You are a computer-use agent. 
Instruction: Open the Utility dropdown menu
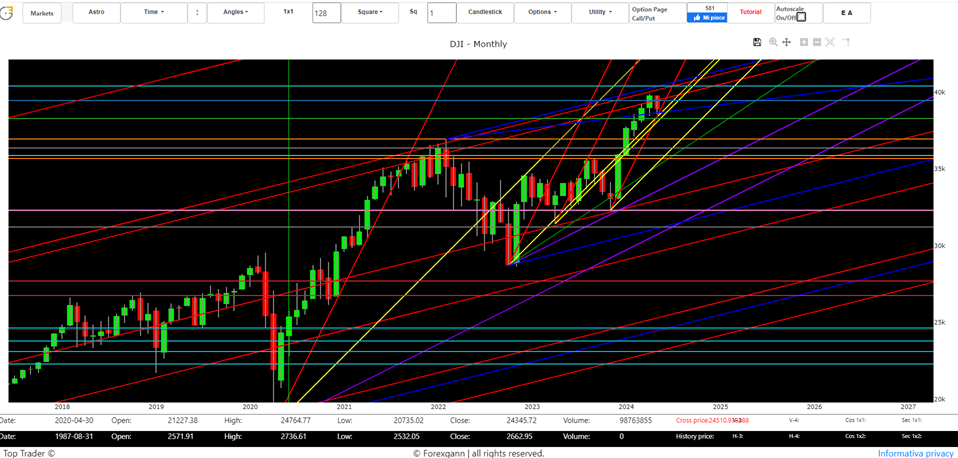coord(600,12)
